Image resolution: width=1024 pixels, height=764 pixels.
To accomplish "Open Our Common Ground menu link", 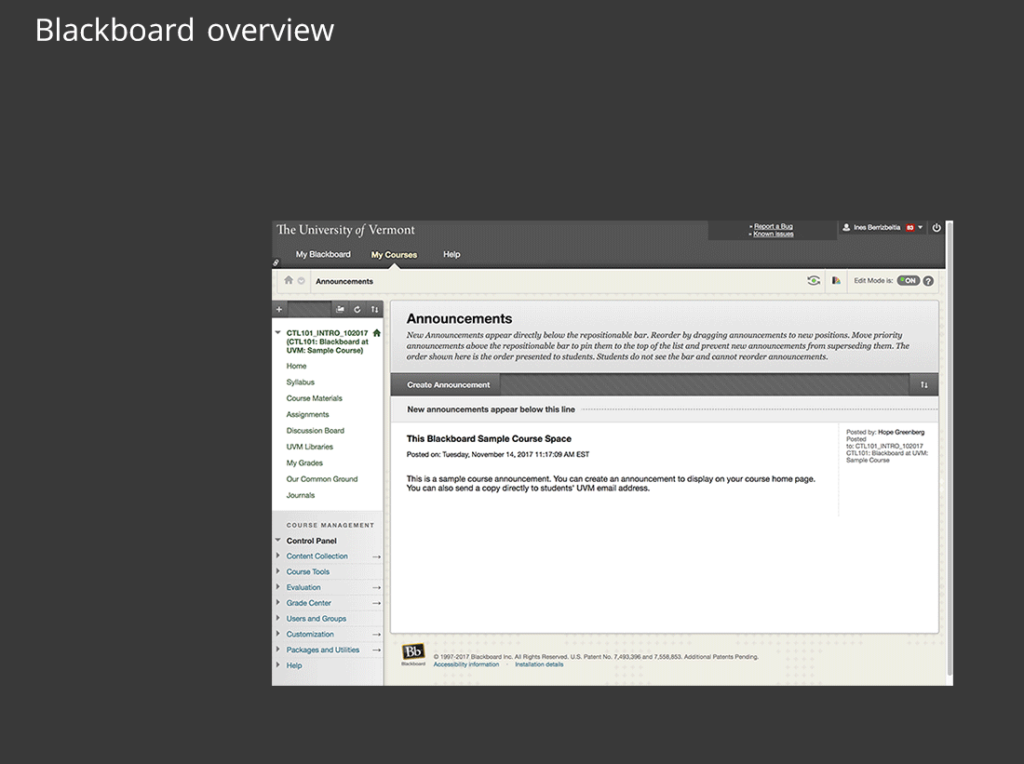I will (322, 479).
